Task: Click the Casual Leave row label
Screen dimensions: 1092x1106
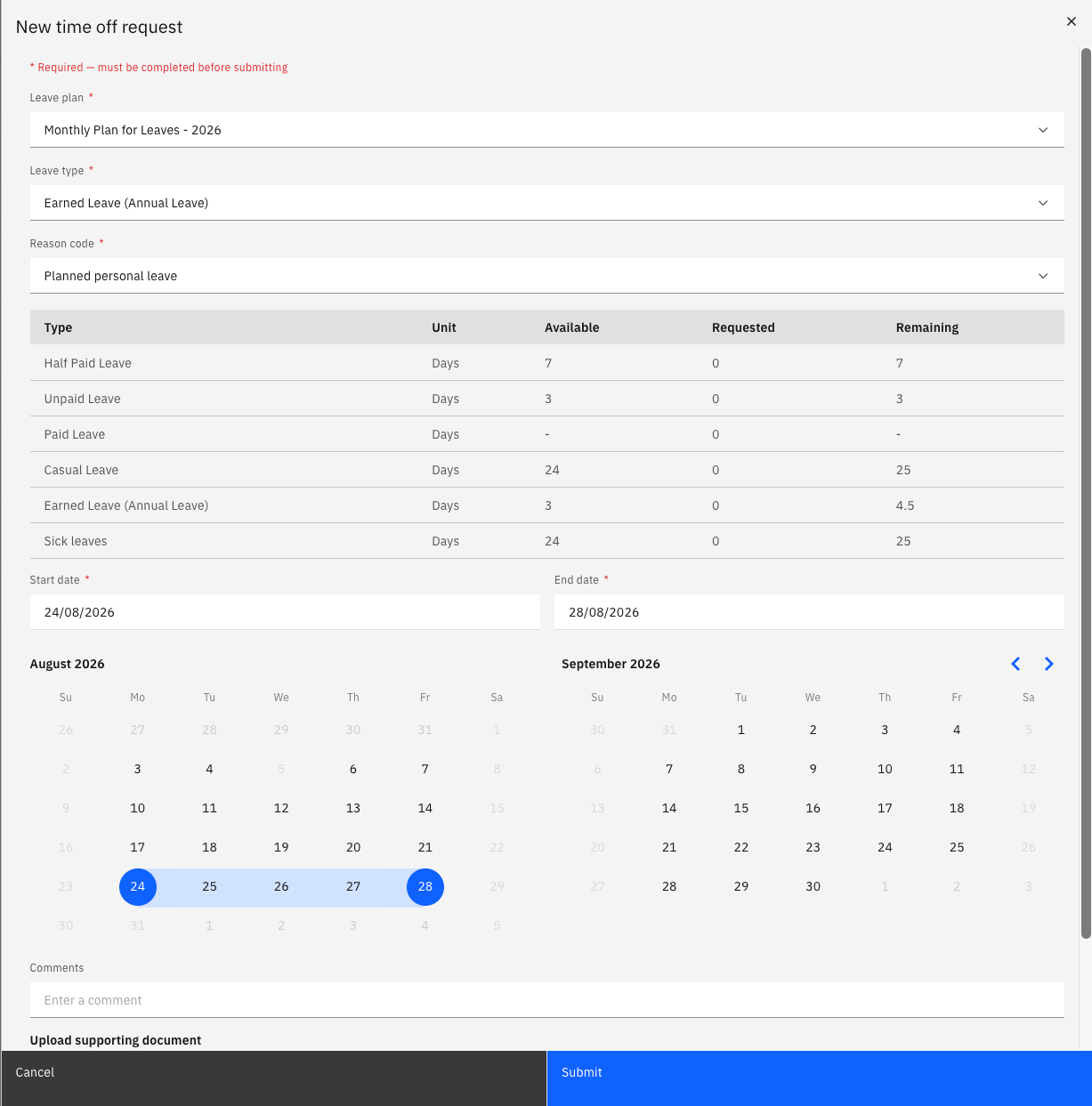Action: [x=81, y=470]
